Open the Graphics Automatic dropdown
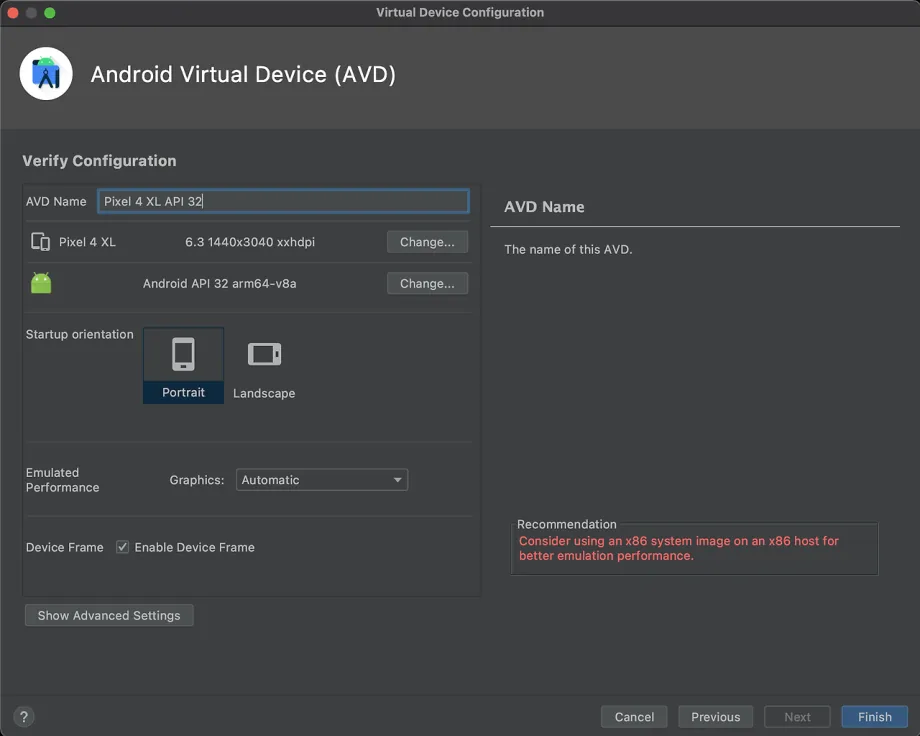The width and height of the screenshot is (920, 736). point(322,480)
